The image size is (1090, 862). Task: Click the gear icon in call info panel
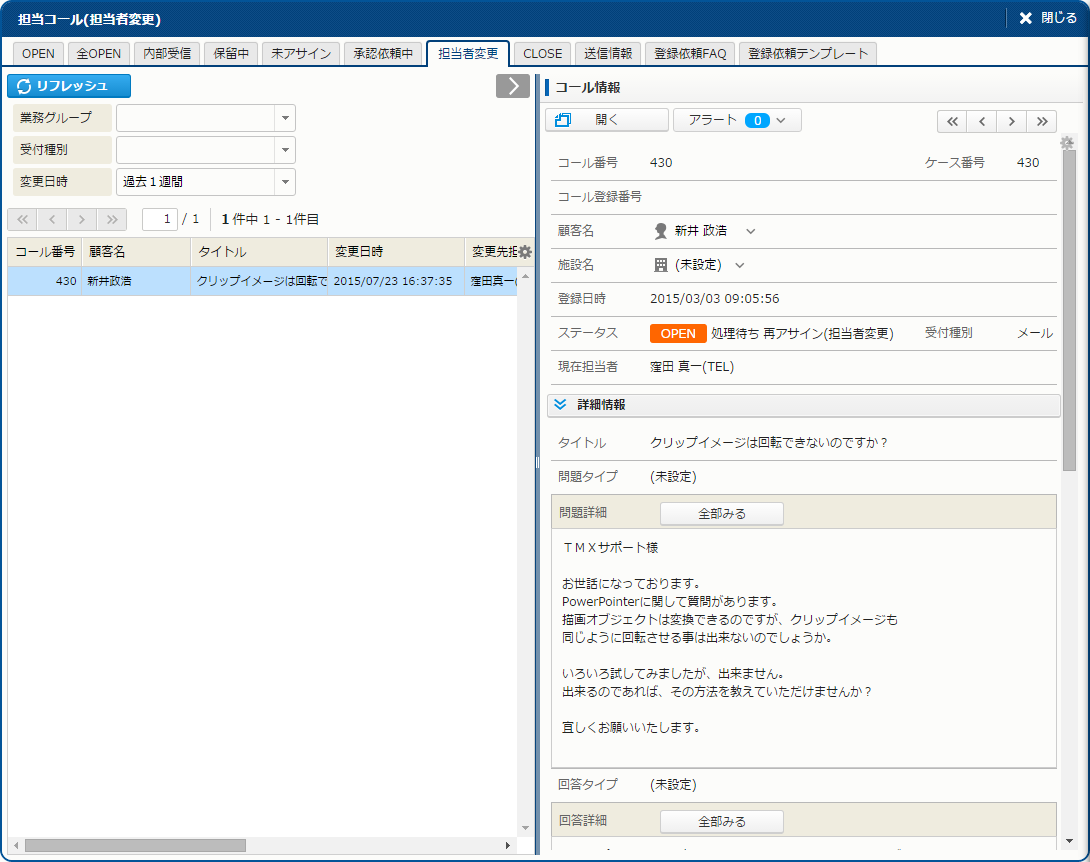1067,143
